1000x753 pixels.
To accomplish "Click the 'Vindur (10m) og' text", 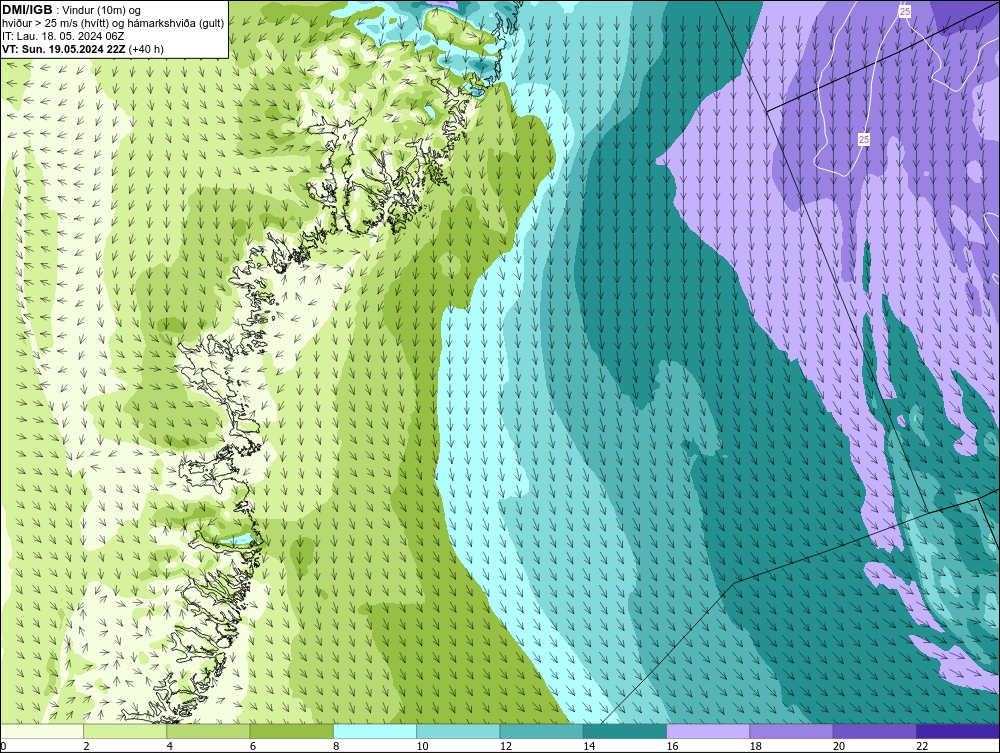I will point(101,10).
